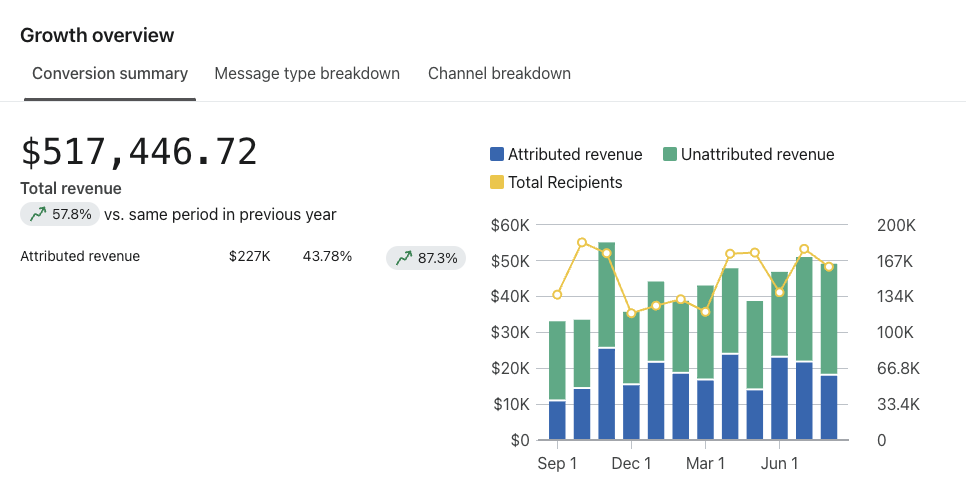The height and width of the screenshot is (504, 966).
Task: Click the Attributed revenue row label
Action: pos(80,256)
